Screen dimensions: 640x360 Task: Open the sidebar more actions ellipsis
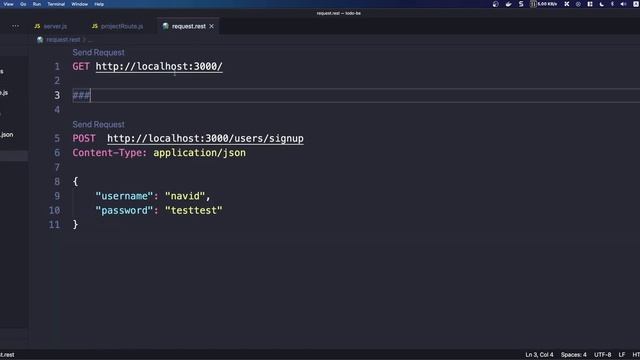coord(16,26)
